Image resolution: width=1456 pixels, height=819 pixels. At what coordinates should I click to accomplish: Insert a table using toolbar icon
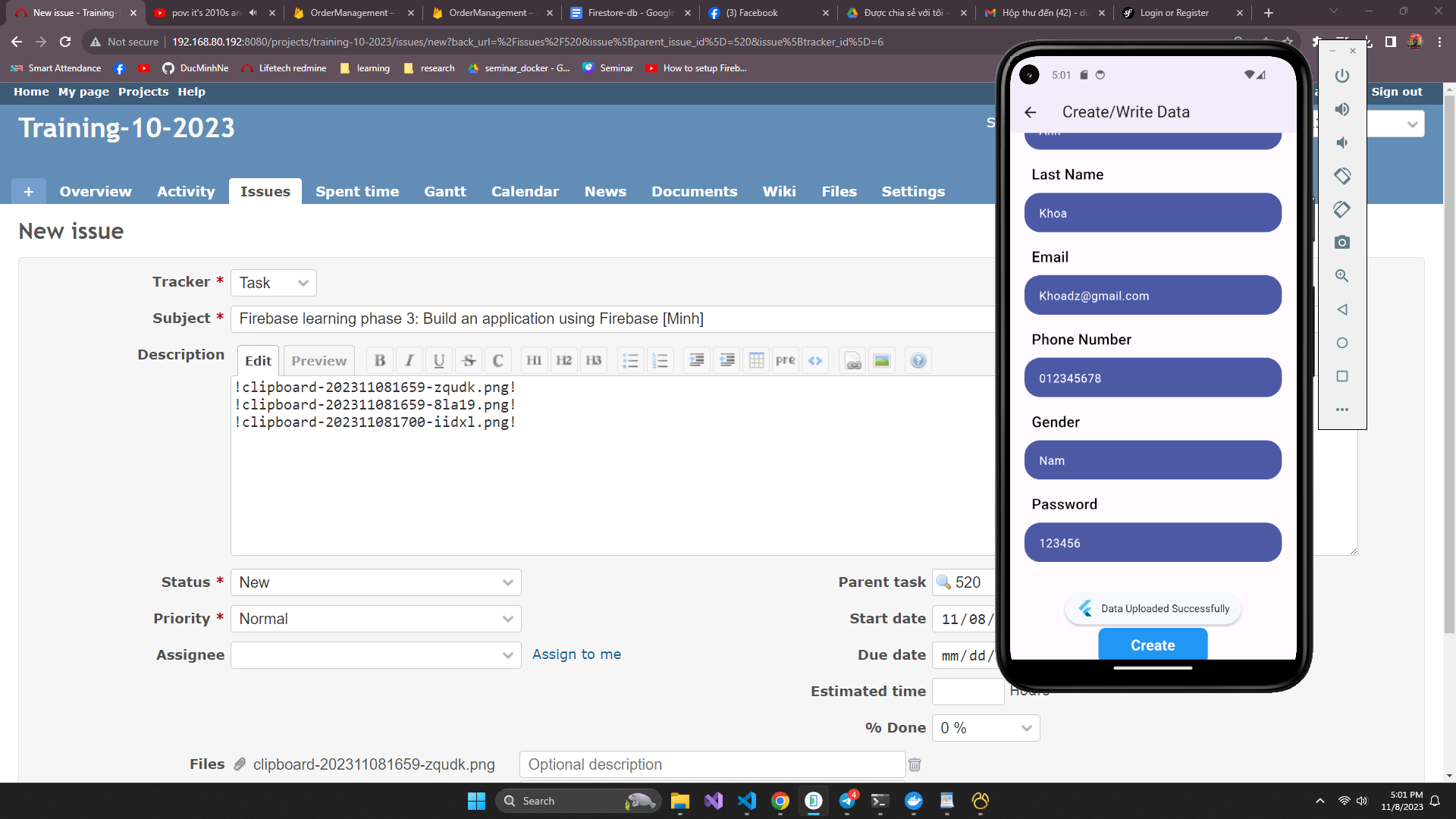tap(756, 361)
